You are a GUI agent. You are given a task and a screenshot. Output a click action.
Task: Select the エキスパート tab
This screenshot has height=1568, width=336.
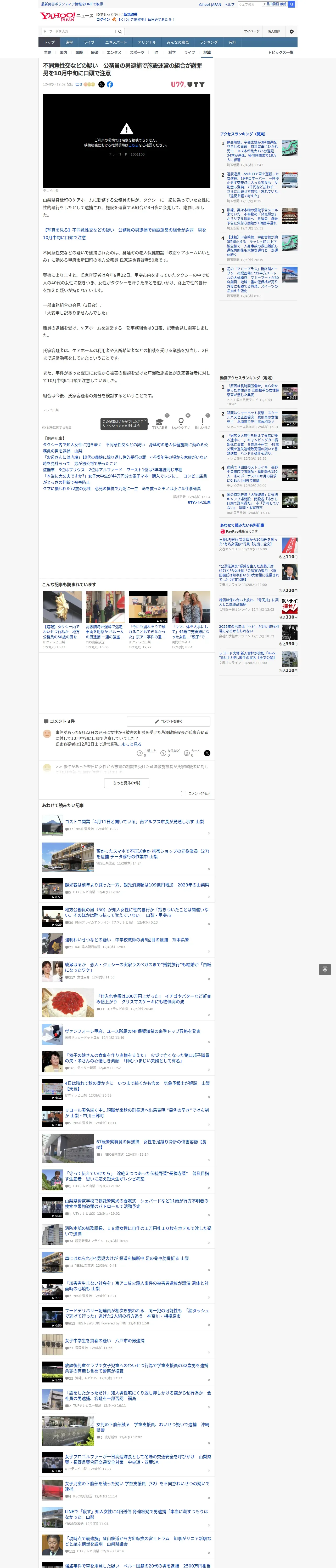(x=116, y=43)
